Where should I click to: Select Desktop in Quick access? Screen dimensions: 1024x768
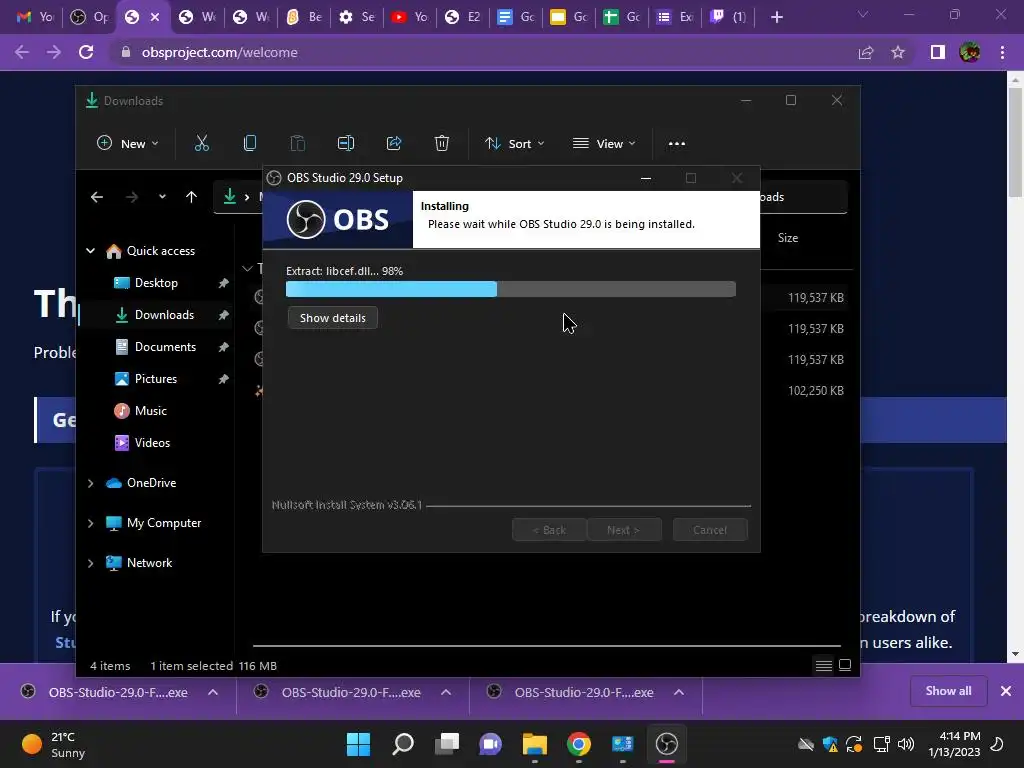[x=156, y=283]
